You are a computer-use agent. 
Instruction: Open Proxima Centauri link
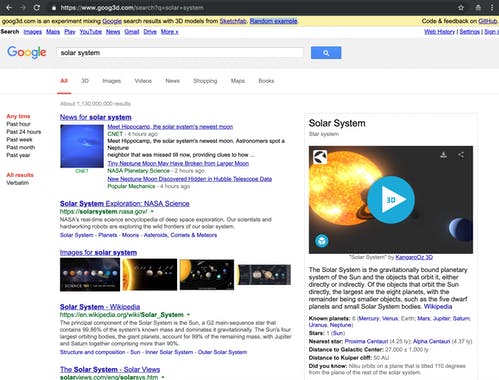point(366,341)
